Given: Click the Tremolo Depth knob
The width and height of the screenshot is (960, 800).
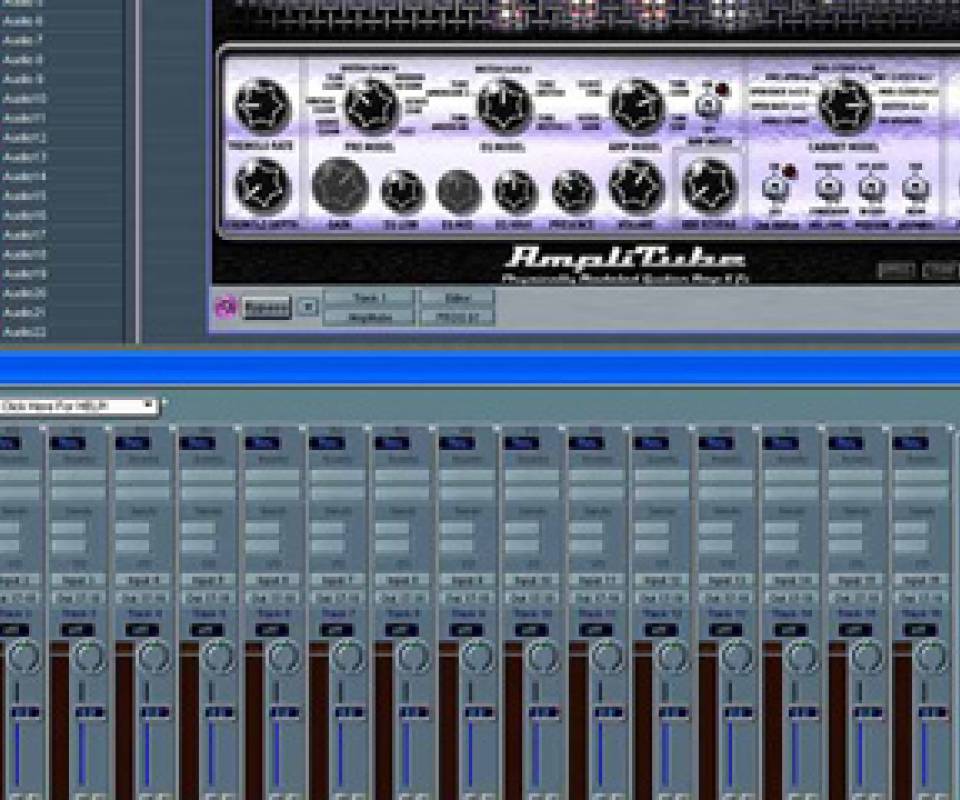Looking at the screenshot, I should click(263, 185).
